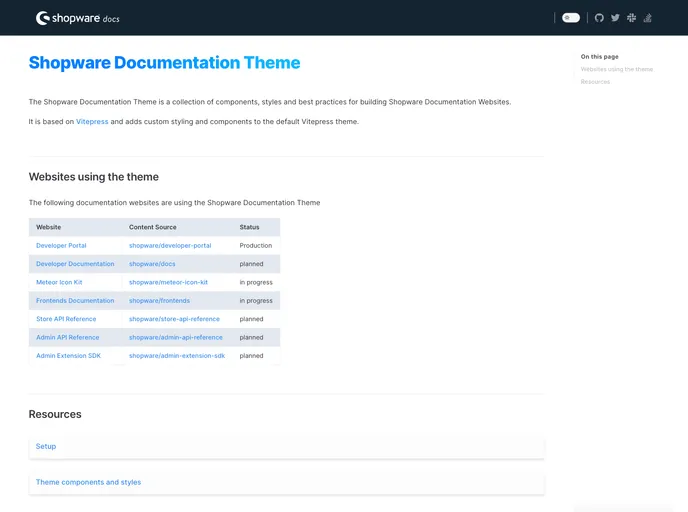Open the Admin Extension SDK link
Viewport: 688px width, 512px height.
coord(68,356)
